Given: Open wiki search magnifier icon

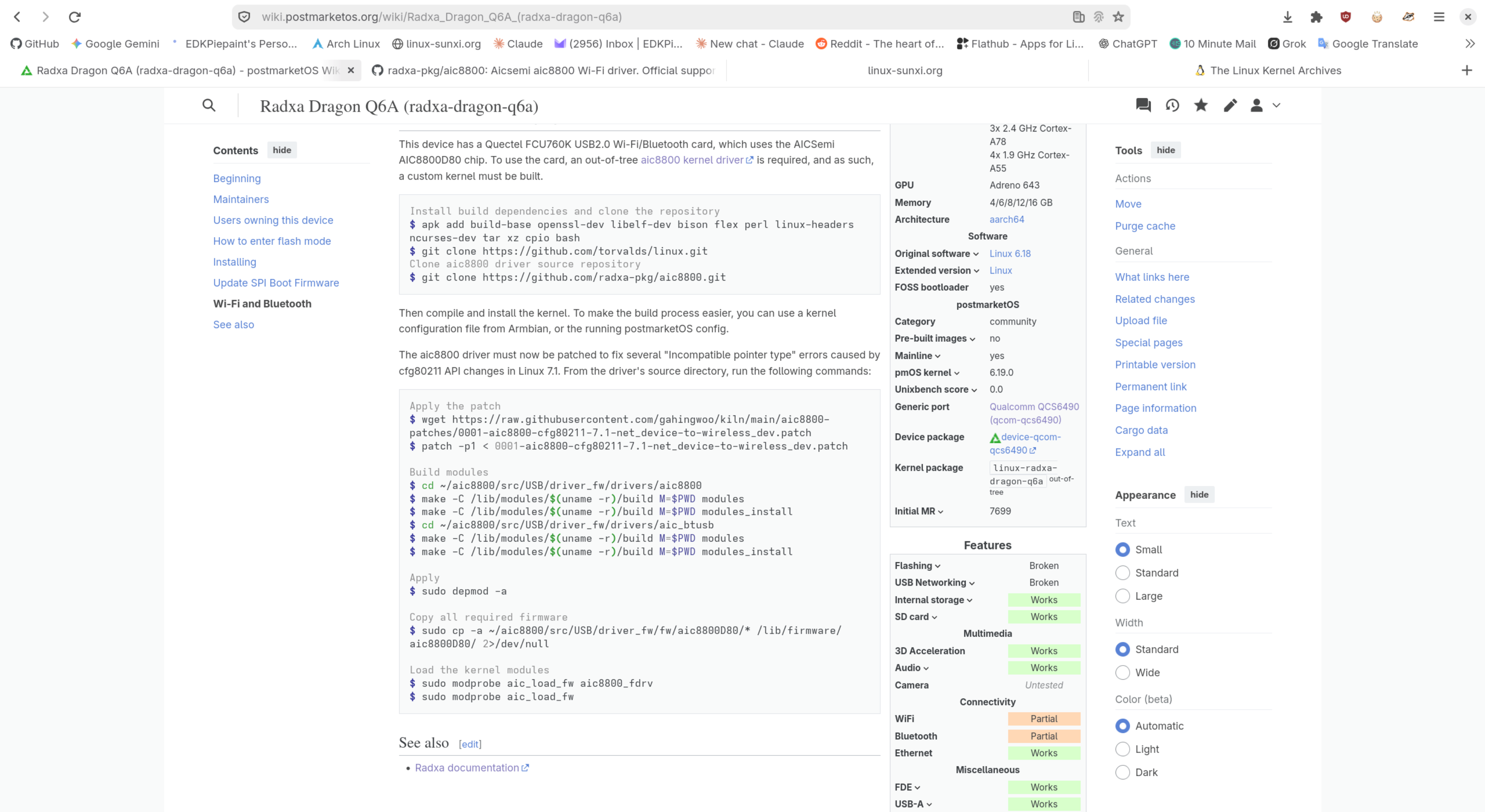Looking at the screenshot, I should click(x=209, y=105).
